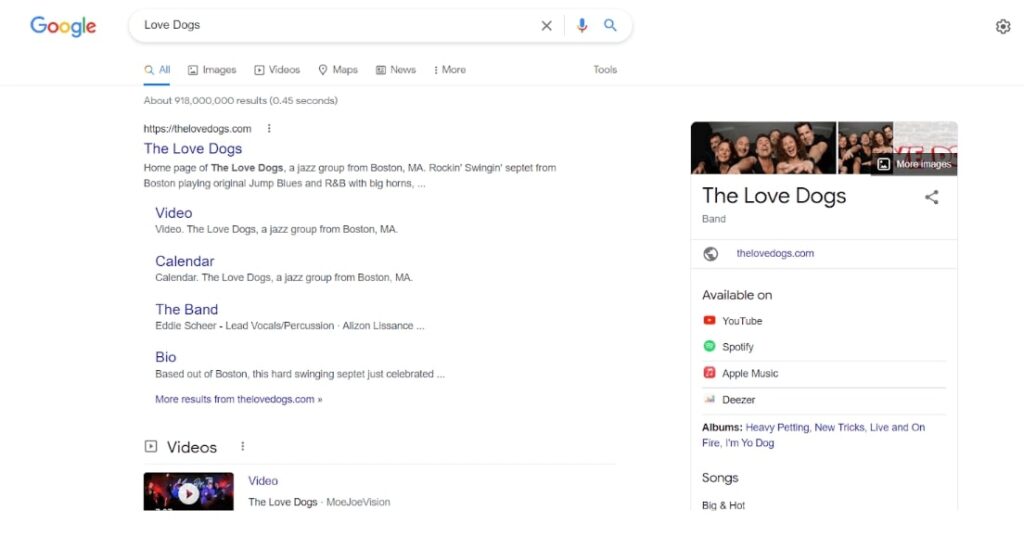Image resolution: width=1024 pixels, height=536 pixels.
Task: Click the About 918,000,000 results text
Action: [240, 101]
